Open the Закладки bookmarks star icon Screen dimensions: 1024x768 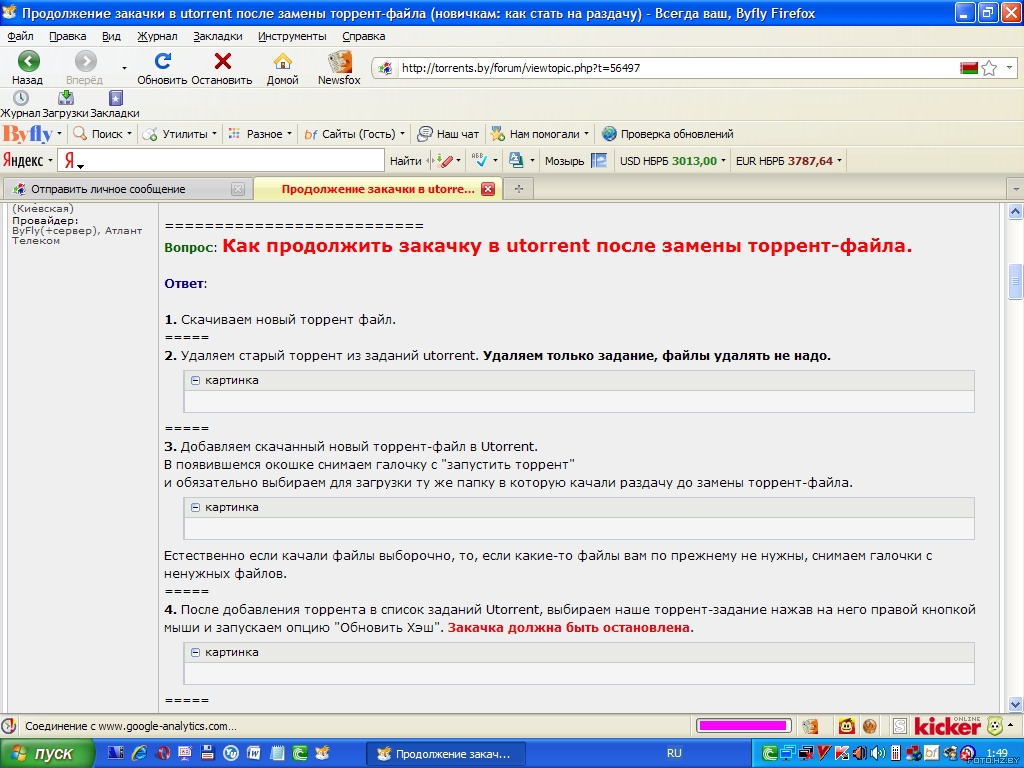(116, 98)
